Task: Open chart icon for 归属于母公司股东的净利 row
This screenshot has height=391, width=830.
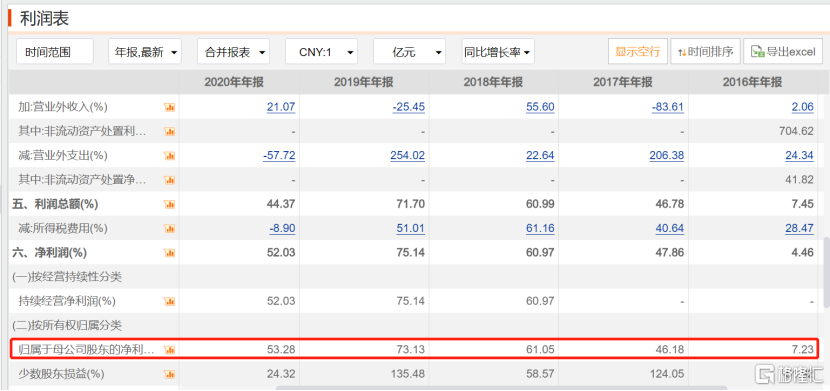Action: coord(169,350)
